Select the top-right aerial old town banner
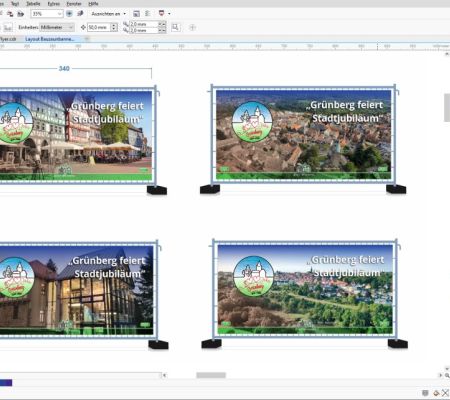The height and width of the screenshot is (400, 450). pyautogui.click(x=303, y=135)
